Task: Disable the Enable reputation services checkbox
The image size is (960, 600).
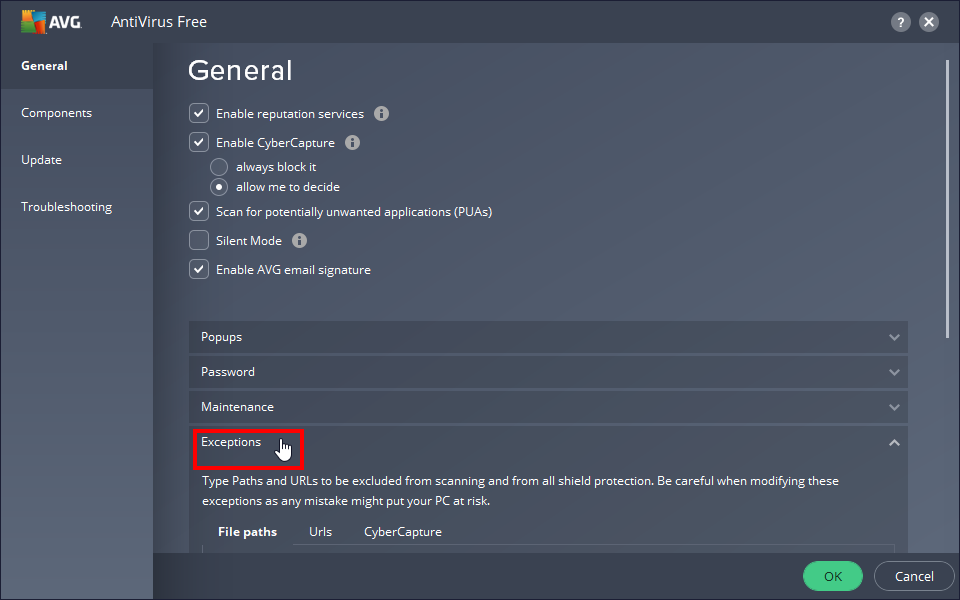Action: point(199,114)
